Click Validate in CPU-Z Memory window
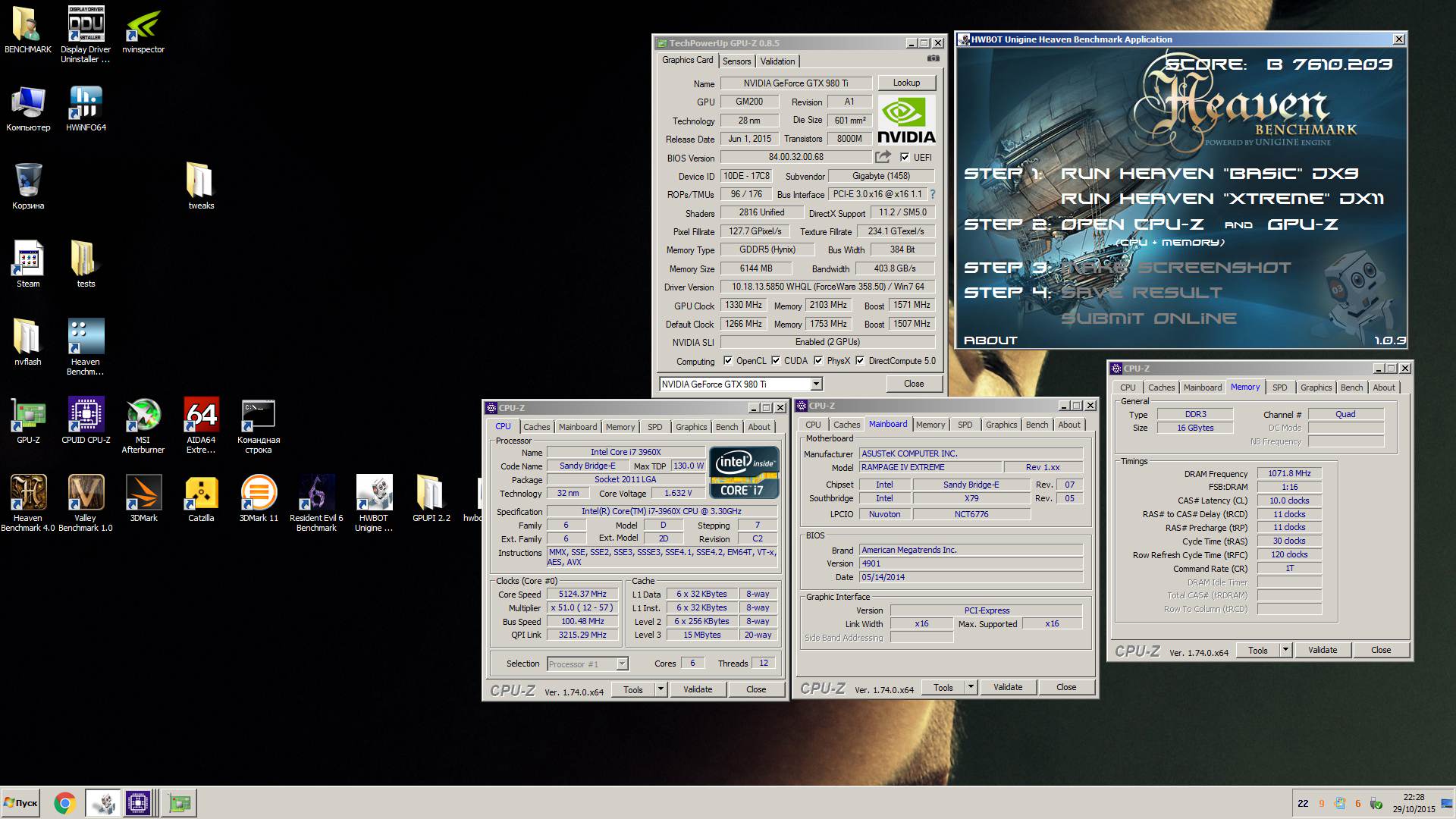Screen dimensions: 1456x819 pyautogui.click(x=1323, y=650)
